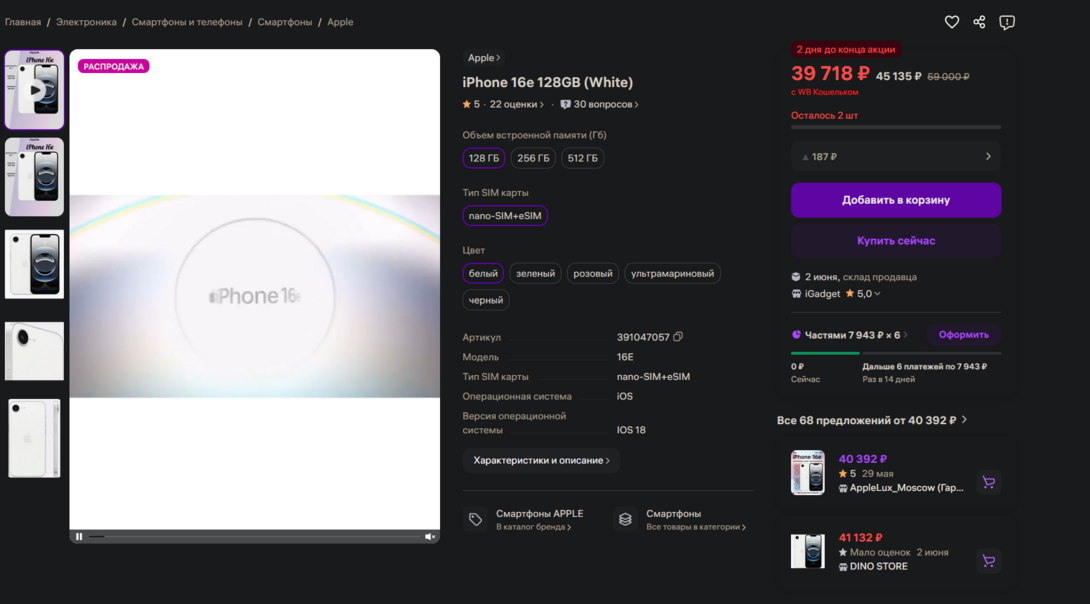This screenshot has height=604, width=1090.
Task: Click the report complaint icon
Action: [x=1007, y=22]
